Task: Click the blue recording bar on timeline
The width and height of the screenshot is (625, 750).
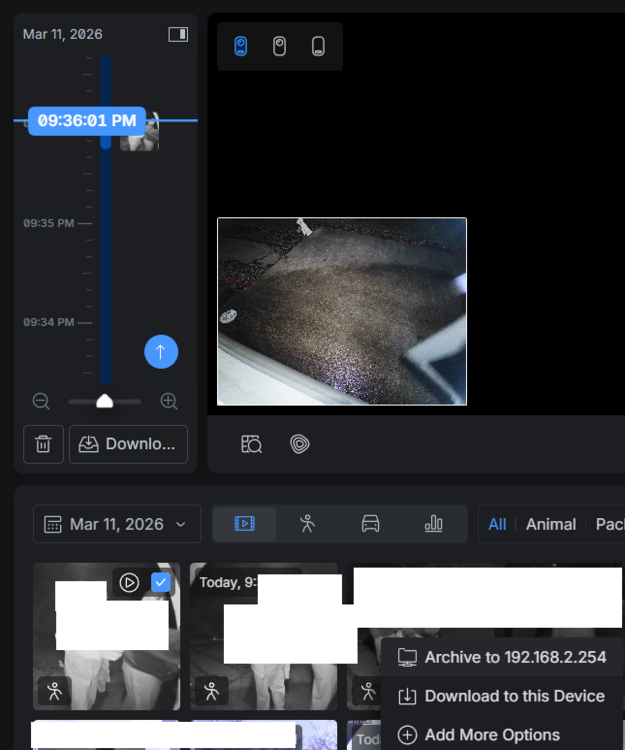Action: click(106, 220)
